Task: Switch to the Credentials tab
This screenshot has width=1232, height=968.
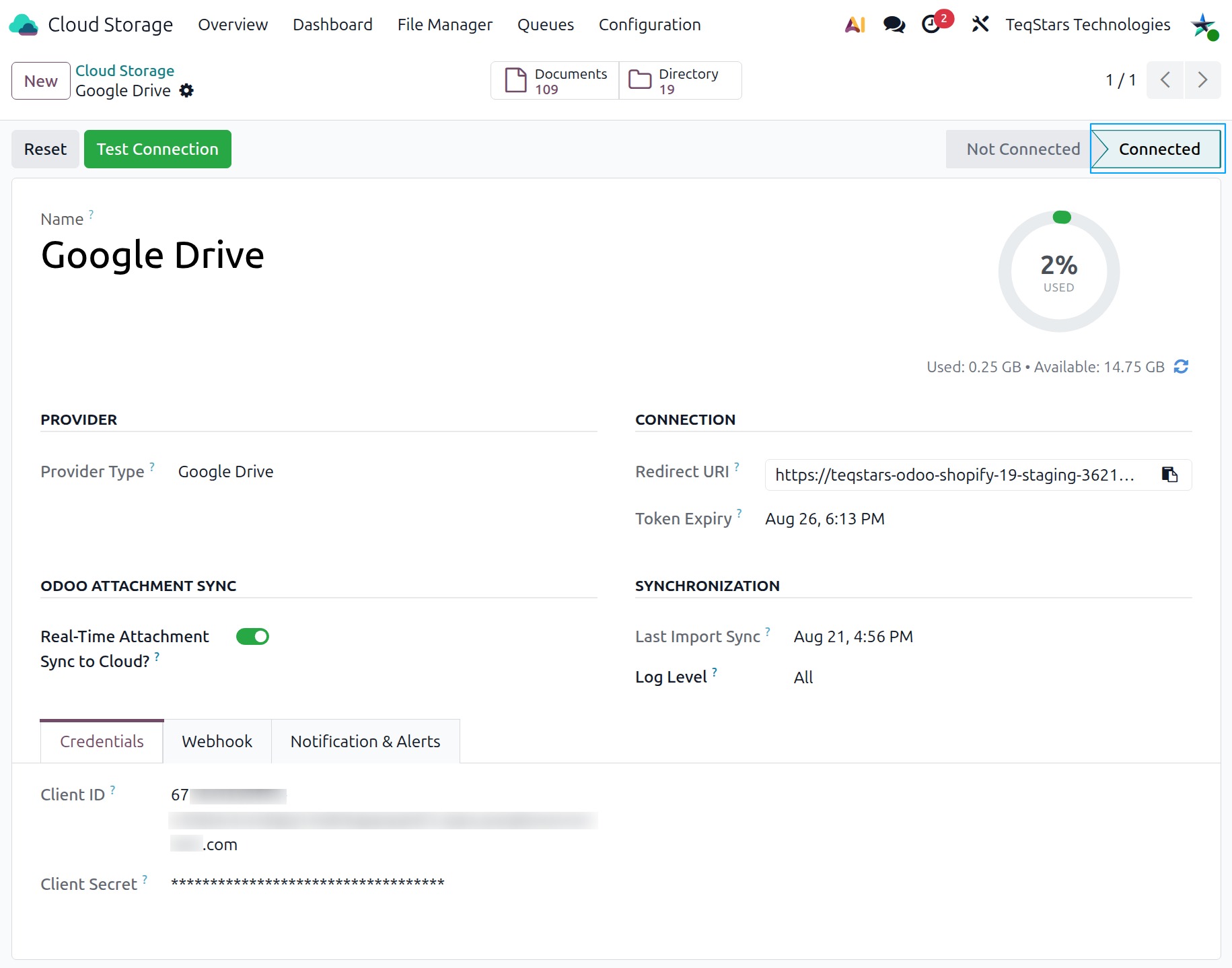Action: (x=102, y=741)
